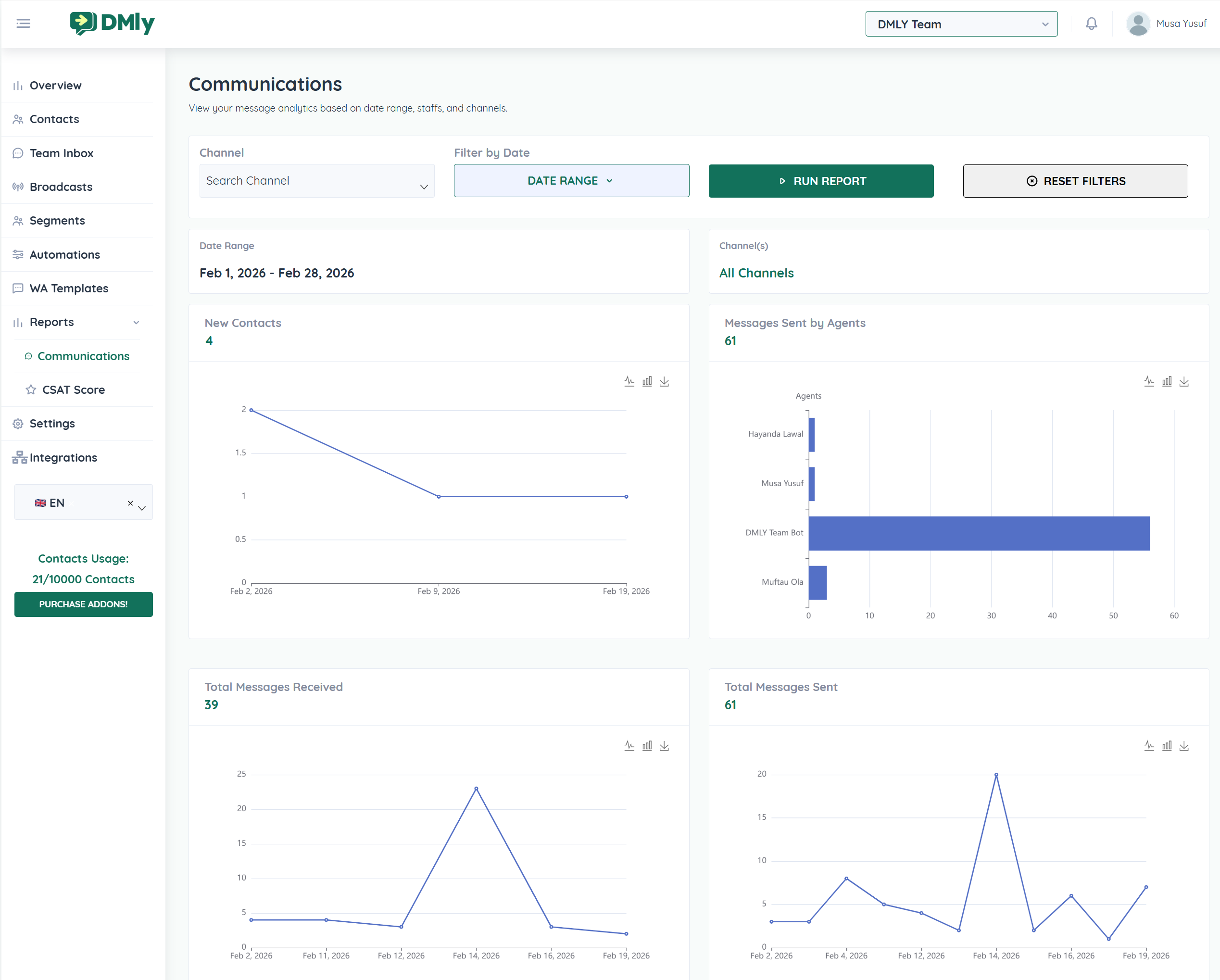Switch New Contacts chart to line view

coord(629,381)
